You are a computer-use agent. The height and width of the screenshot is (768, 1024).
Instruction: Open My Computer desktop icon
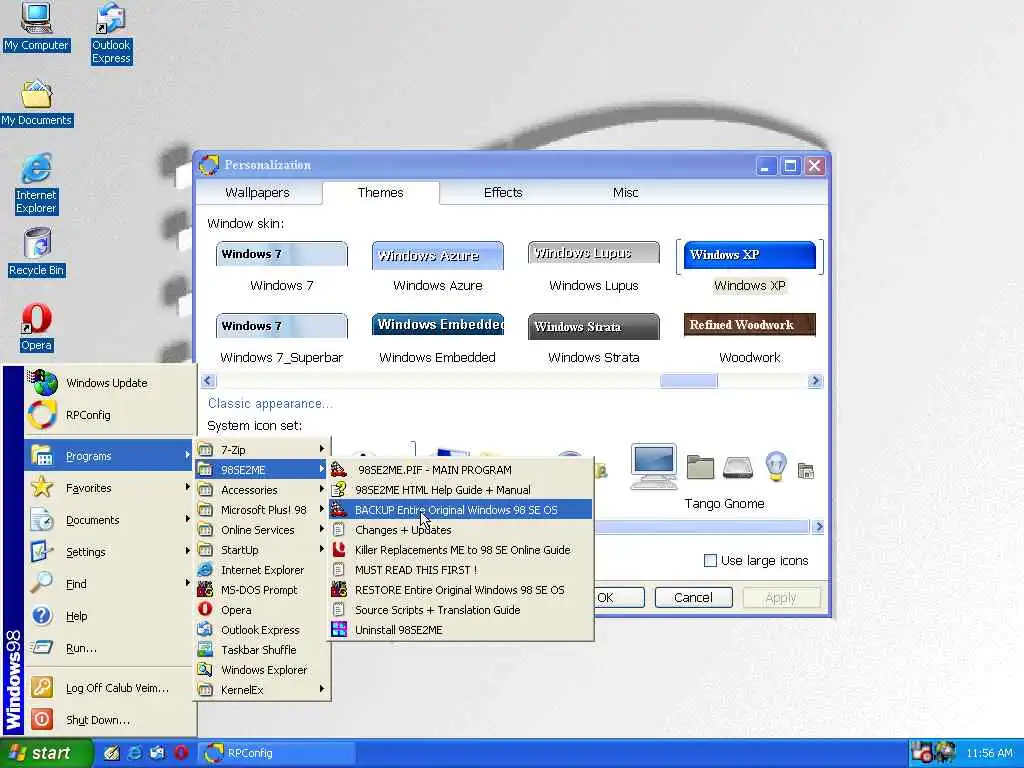[x=36, y=27]
